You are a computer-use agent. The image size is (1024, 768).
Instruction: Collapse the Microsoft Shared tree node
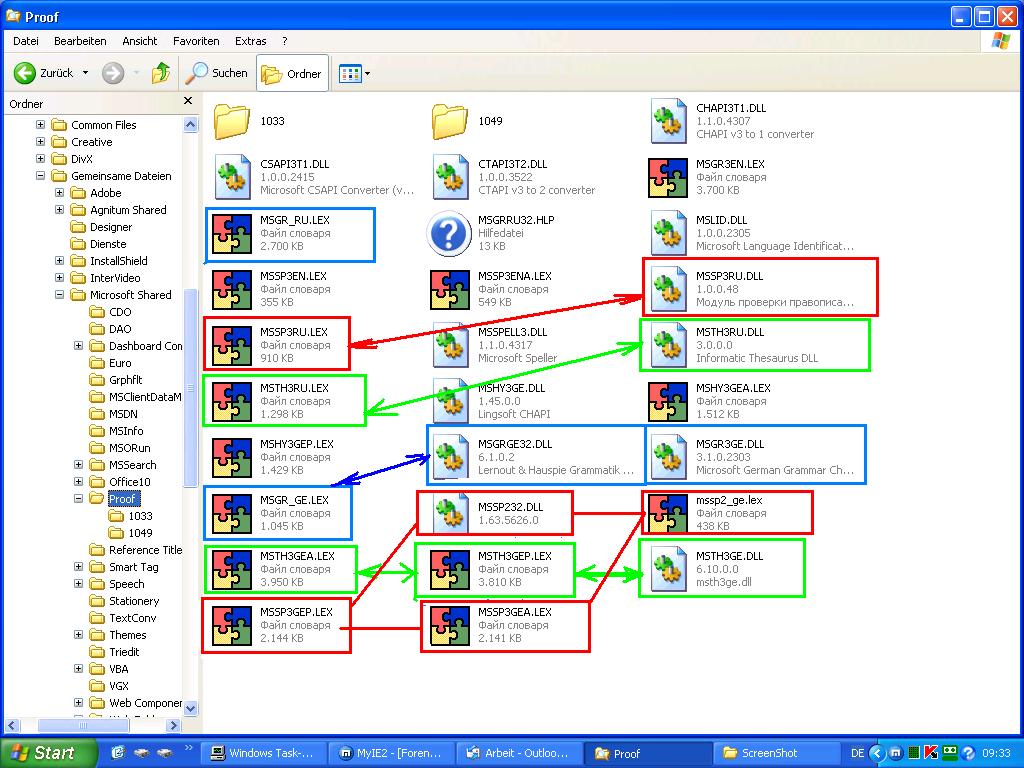click(x=59, y=295)
